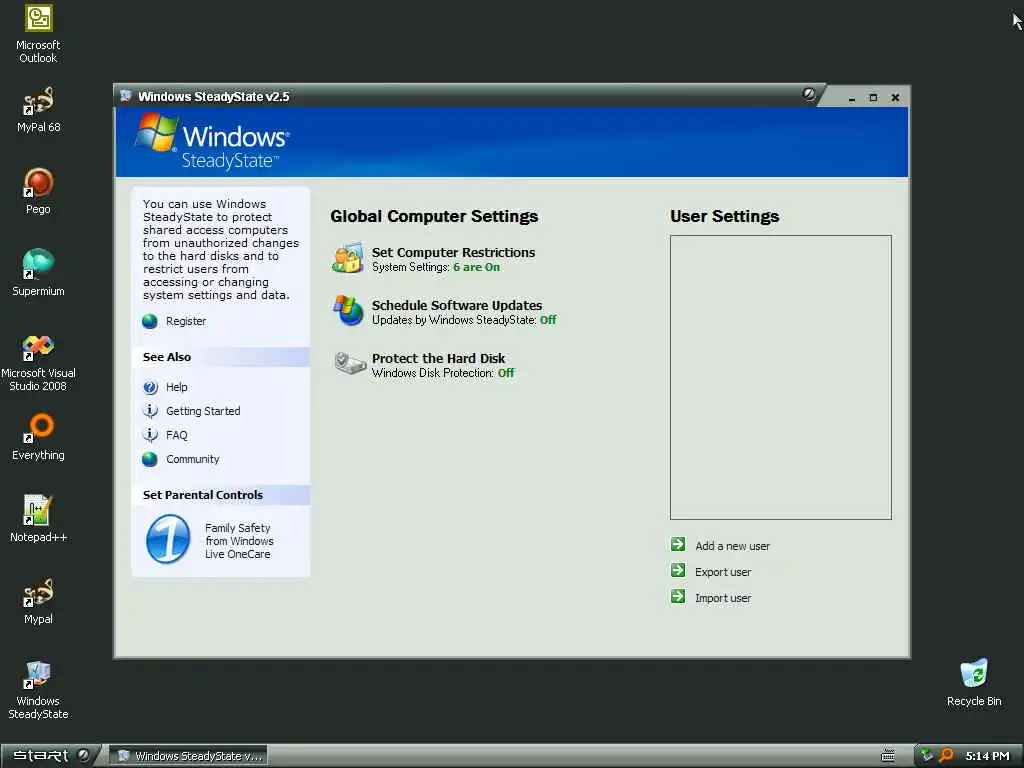
Task: Click the Windows SteadyState taskbar button
Action: tap(189, 756)
